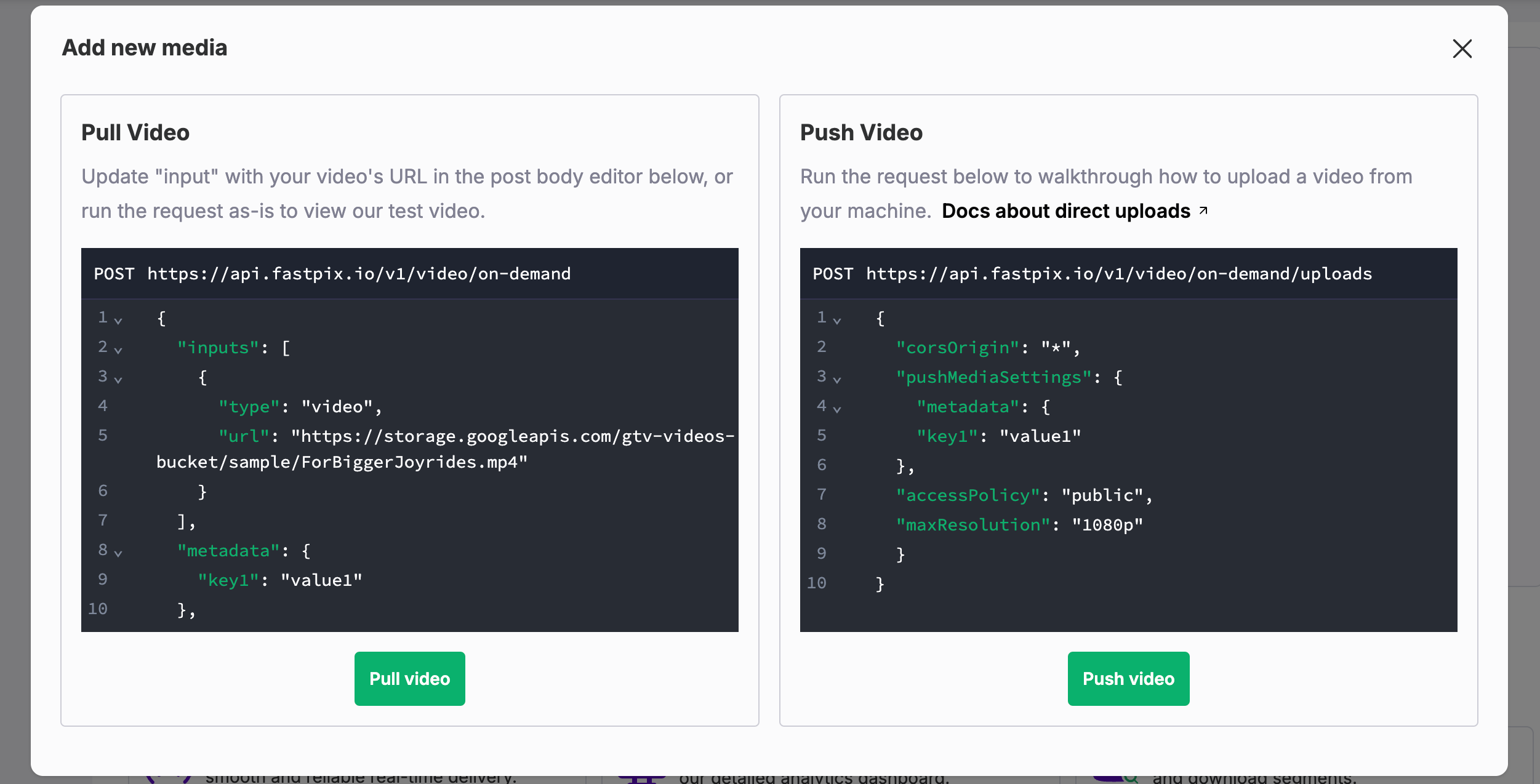
Task: Click the "maxResolution": "1080p" line
Action: [x=1019, y=525]
